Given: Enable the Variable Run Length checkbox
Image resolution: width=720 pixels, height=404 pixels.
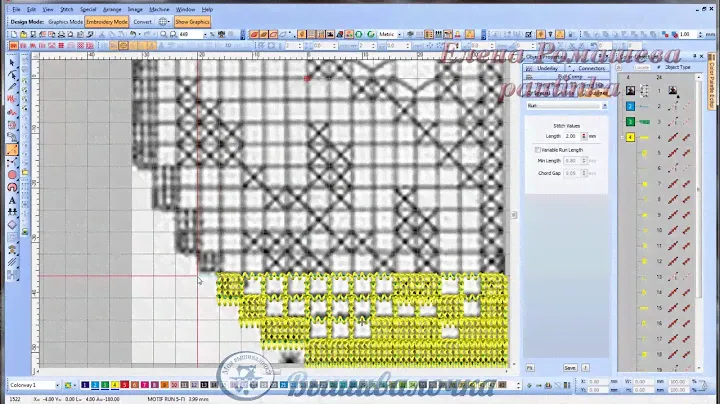Looking at the screenshot, I should coord(538,149).
